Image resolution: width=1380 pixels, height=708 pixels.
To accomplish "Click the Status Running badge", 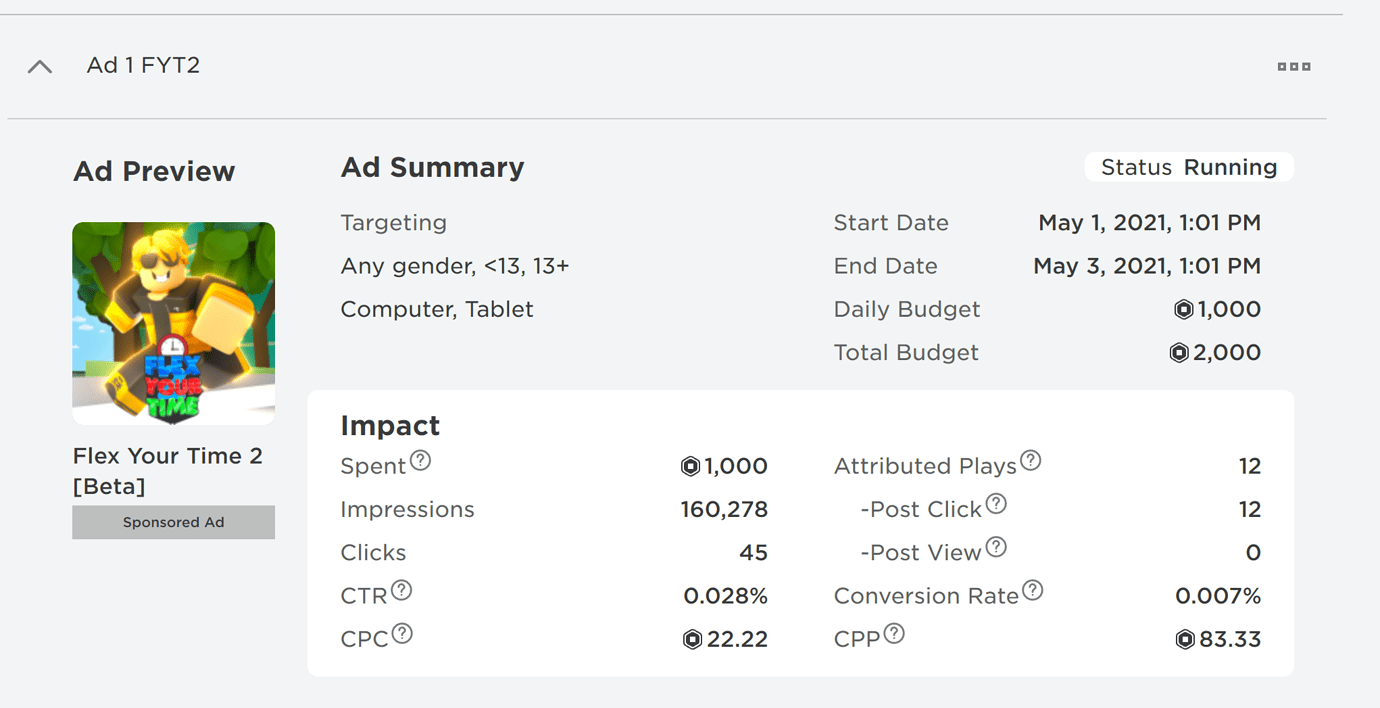I will coord(1189,167).
